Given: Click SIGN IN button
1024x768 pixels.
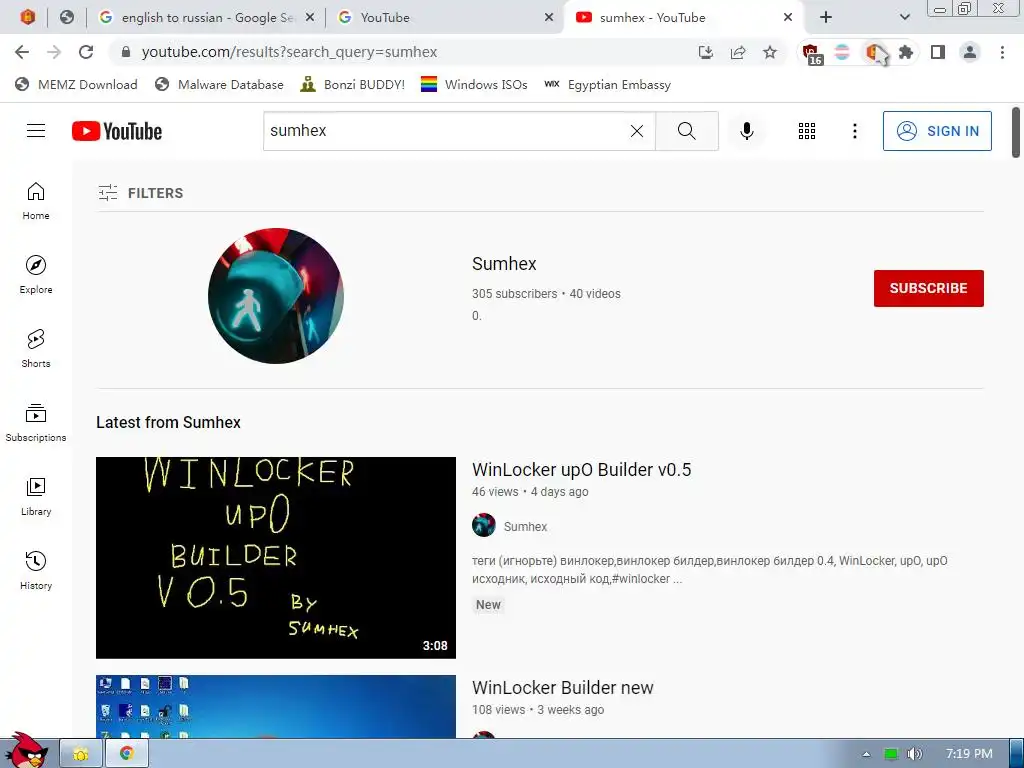Looking at the screenshot, I should 936,131.
